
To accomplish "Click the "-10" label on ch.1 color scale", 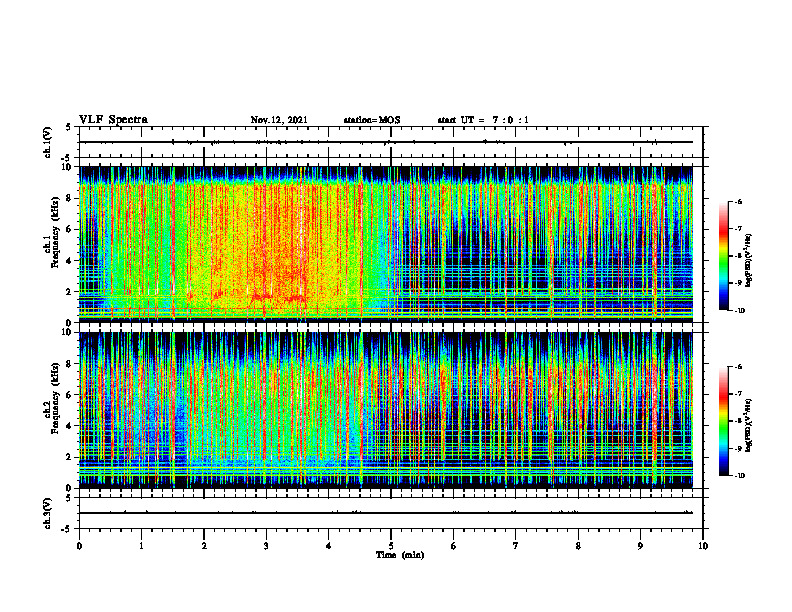I will click(739, 310).
